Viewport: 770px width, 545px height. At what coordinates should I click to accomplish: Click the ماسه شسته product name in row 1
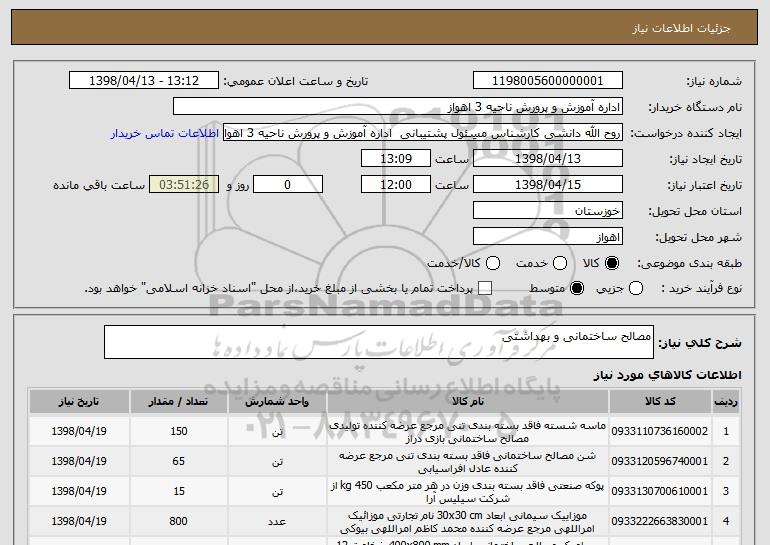[x=468, y=432]
